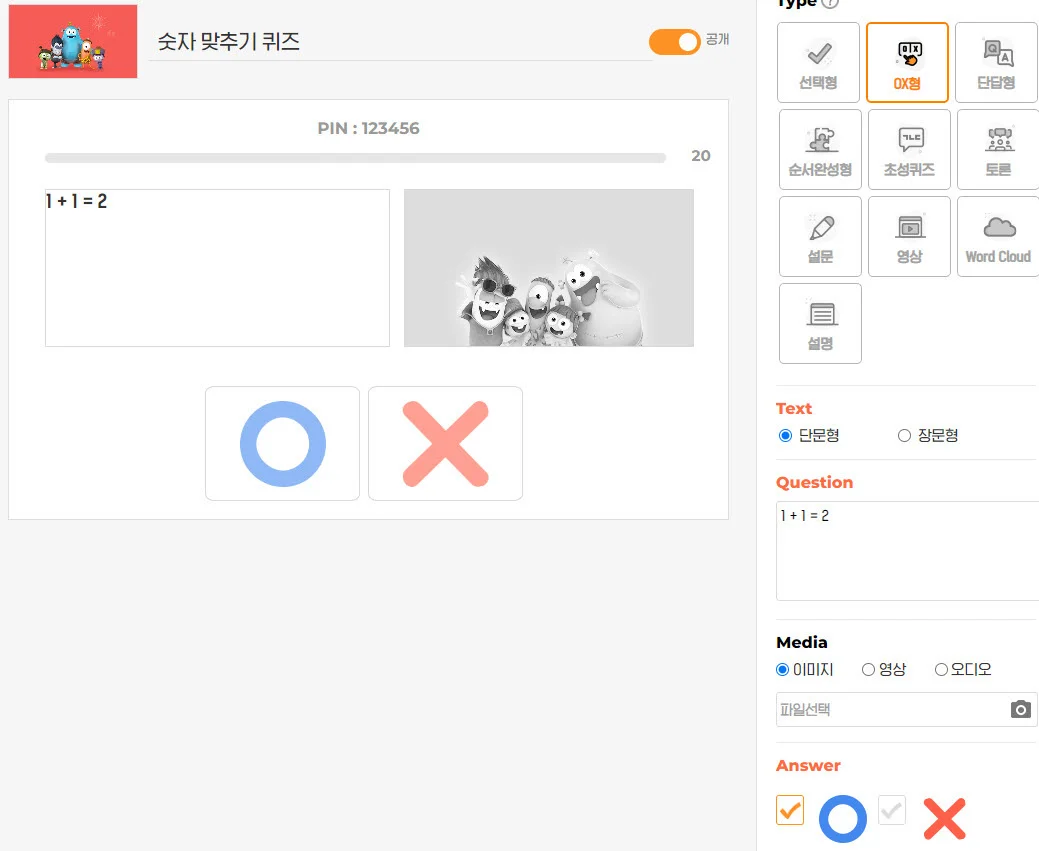This screenshot has width=1039, height=851.
Task: Select 오디오 media radio button
Action: 941,669
